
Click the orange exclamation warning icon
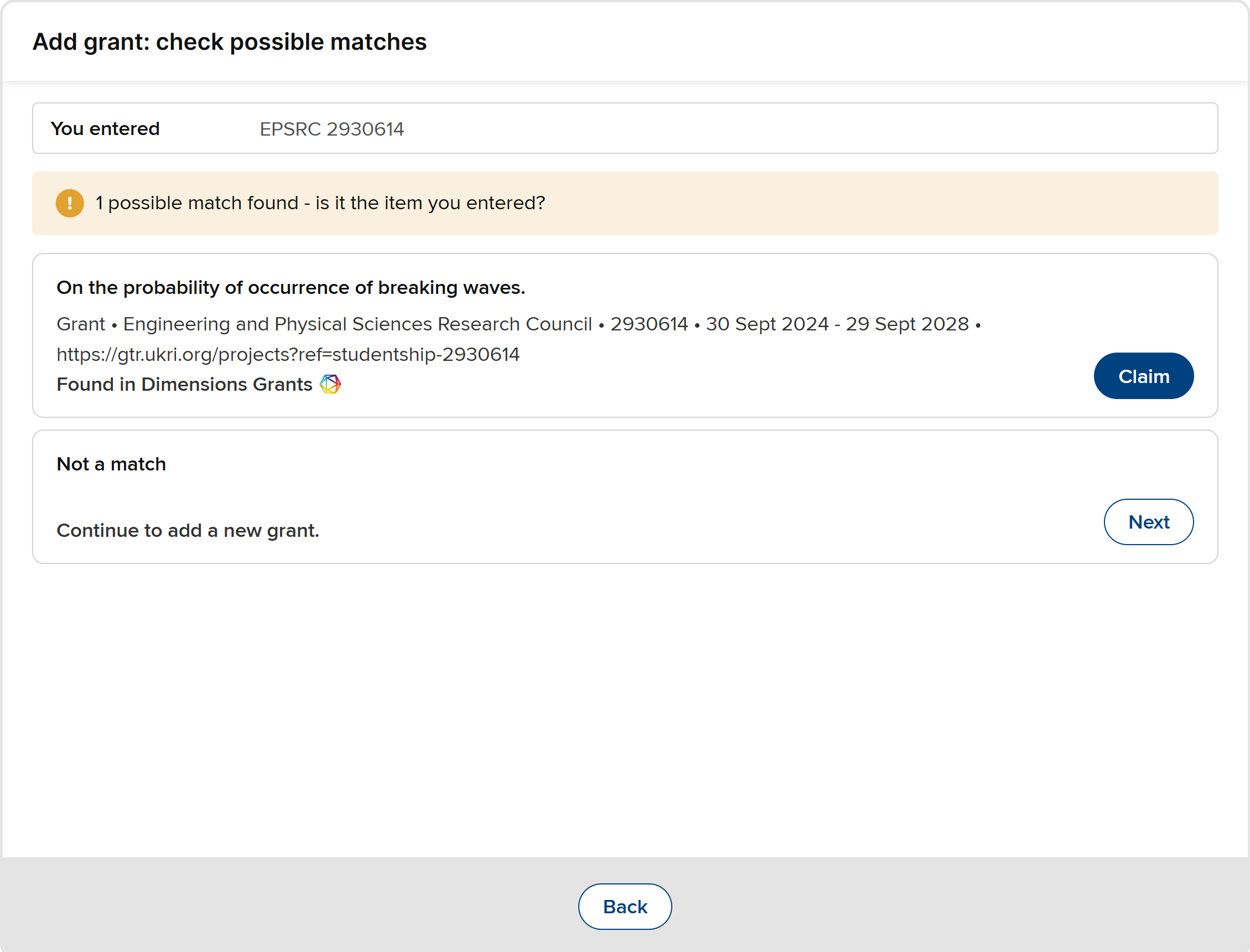click(70, 204)
